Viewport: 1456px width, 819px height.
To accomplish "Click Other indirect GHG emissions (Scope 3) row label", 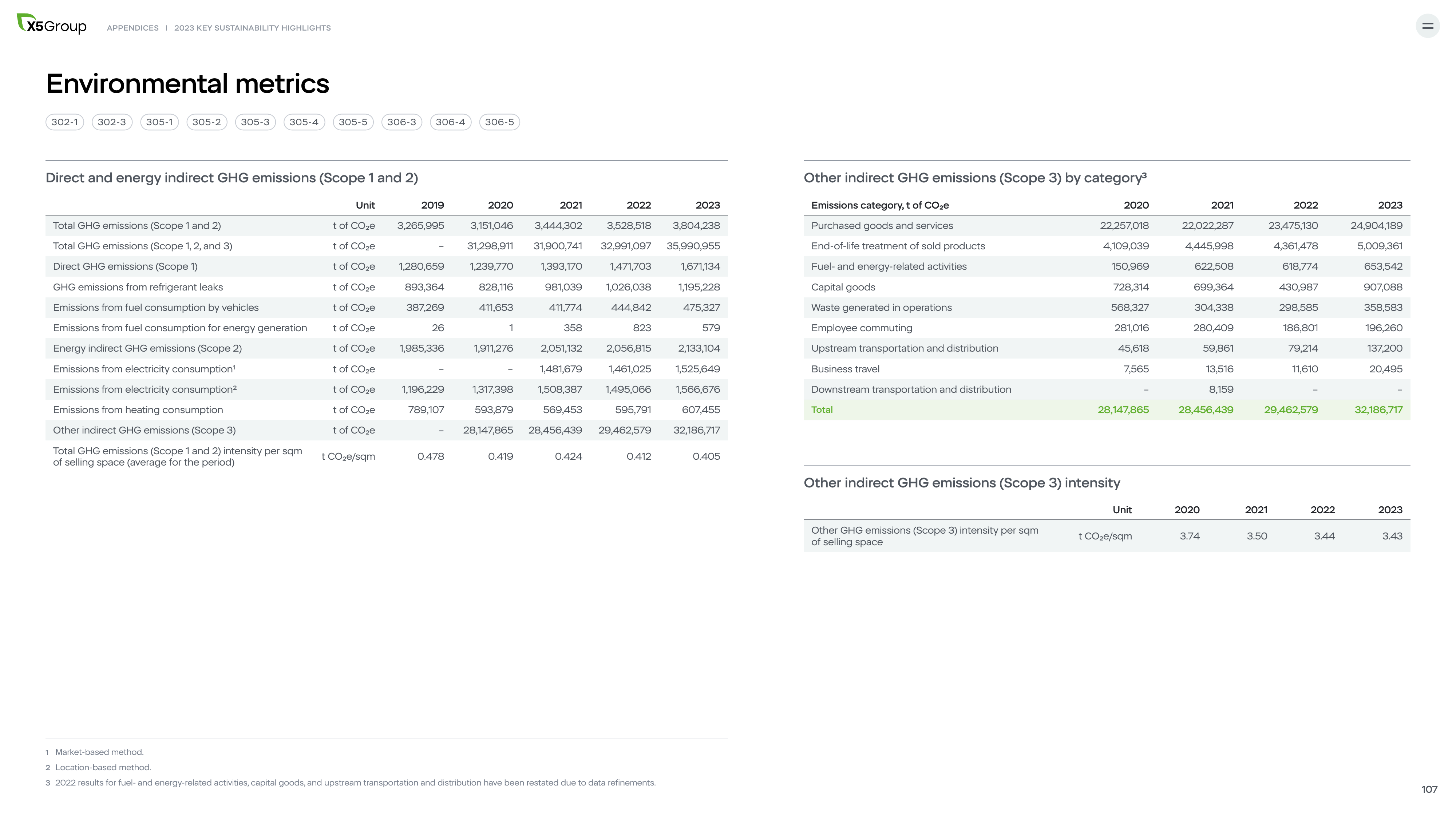I will pyautogui.click(x=145, y=430).
